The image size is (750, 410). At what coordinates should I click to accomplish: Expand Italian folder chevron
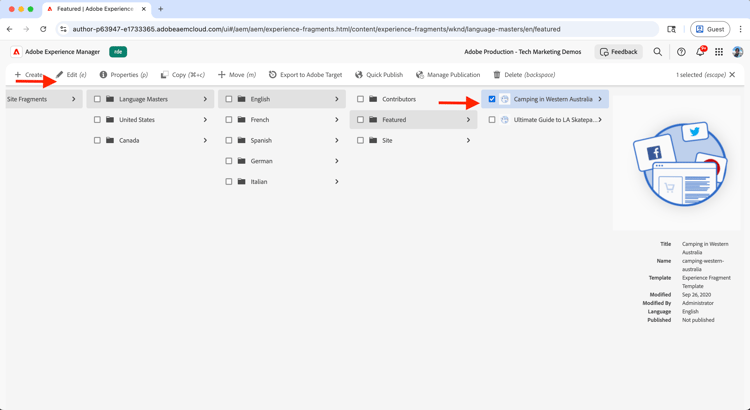(x=337, y=181)
